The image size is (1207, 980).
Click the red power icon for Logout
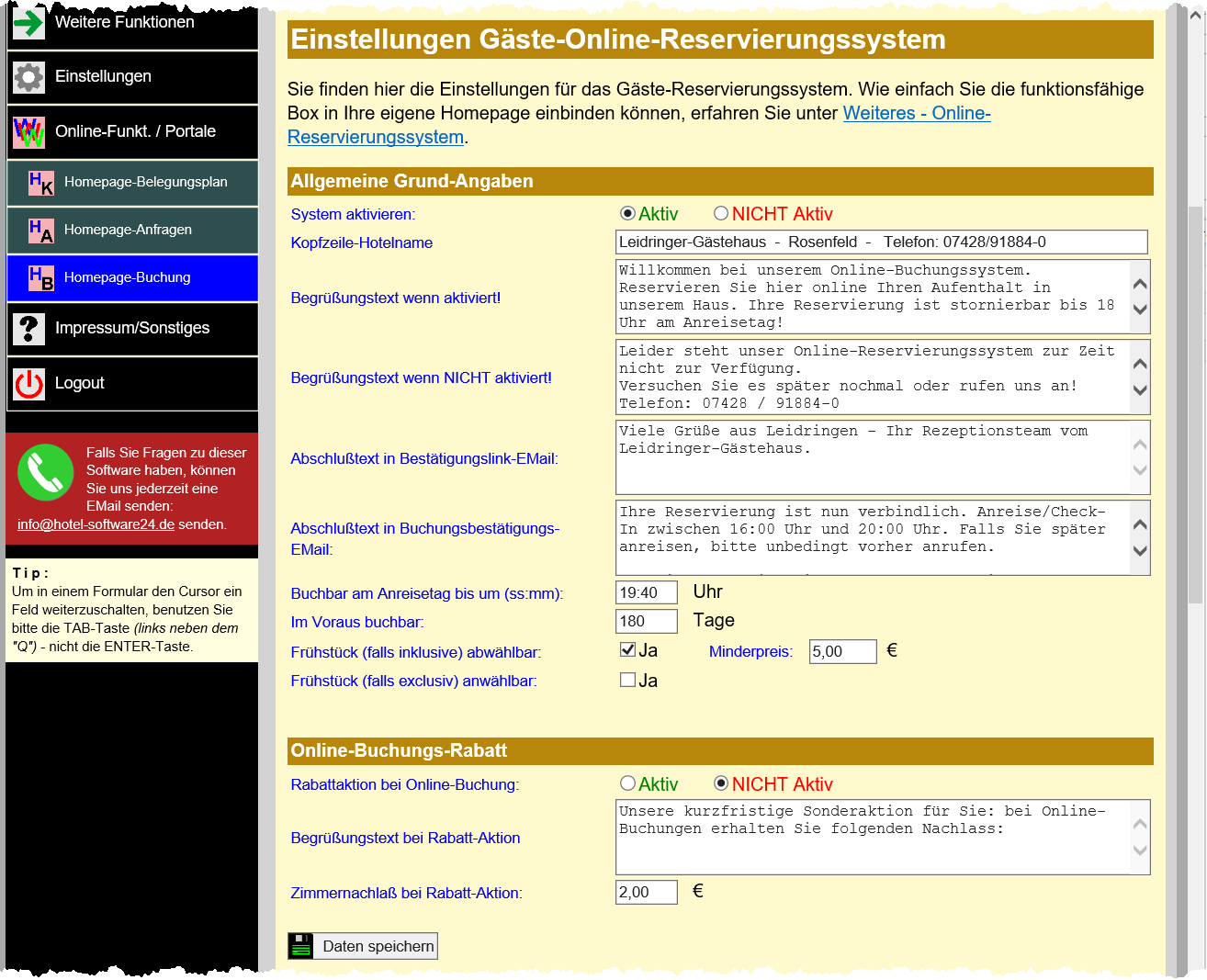[28, 384]
